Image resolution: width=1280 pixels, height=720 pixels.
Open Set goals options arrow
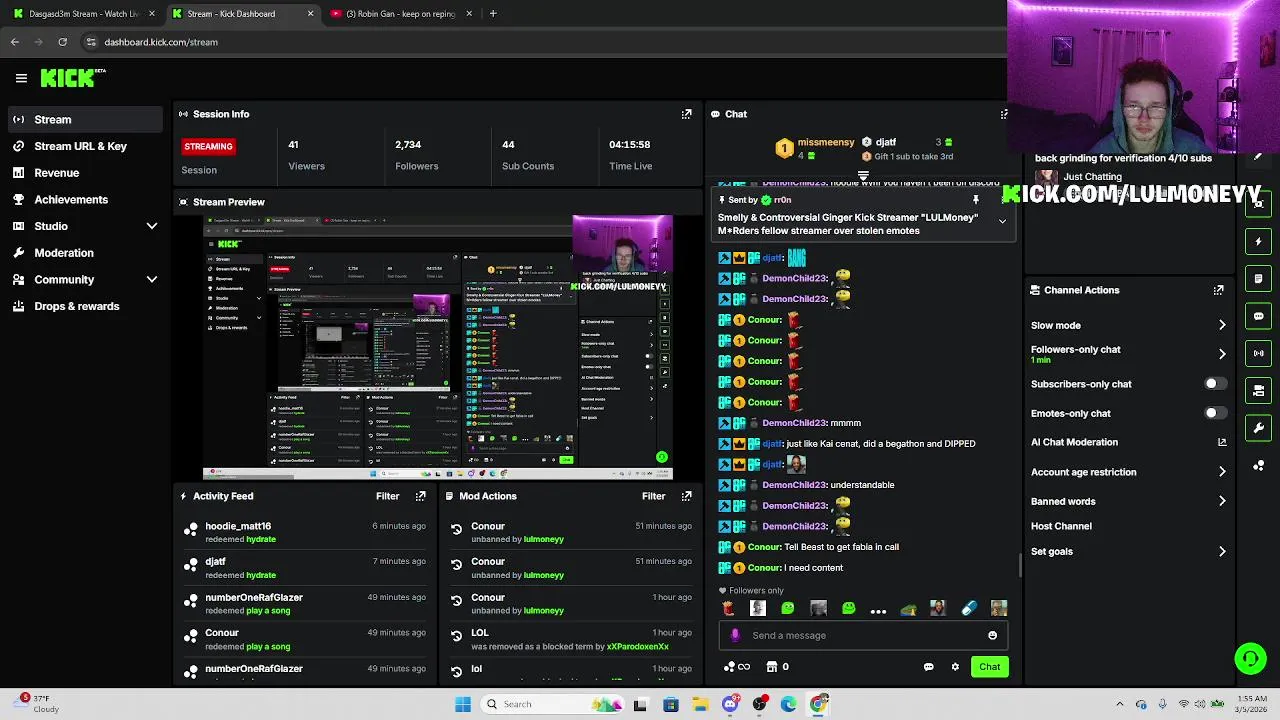pos(1221,551)
